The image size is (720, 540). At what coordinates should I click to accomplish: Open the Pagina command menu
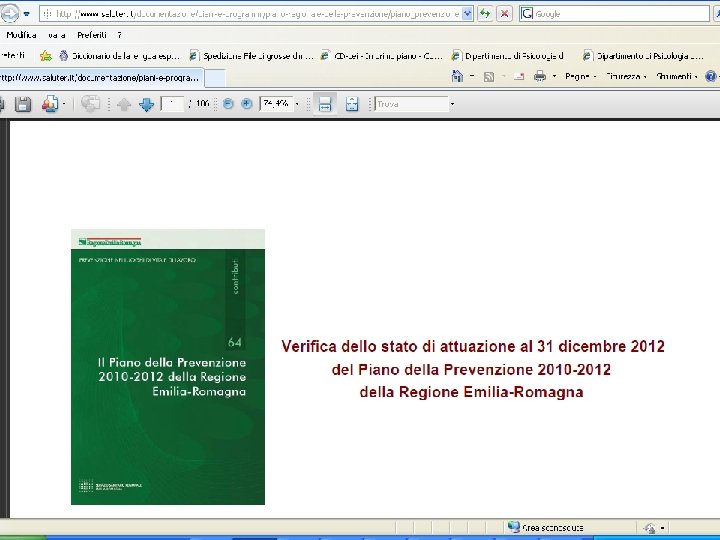pyautogui.click(x=580, y=76)
